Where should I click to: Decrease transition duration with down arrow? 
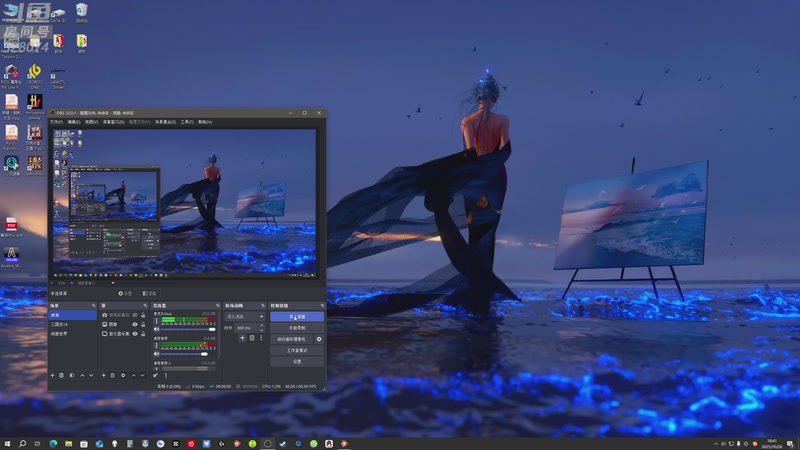click(x=262, y=330)
